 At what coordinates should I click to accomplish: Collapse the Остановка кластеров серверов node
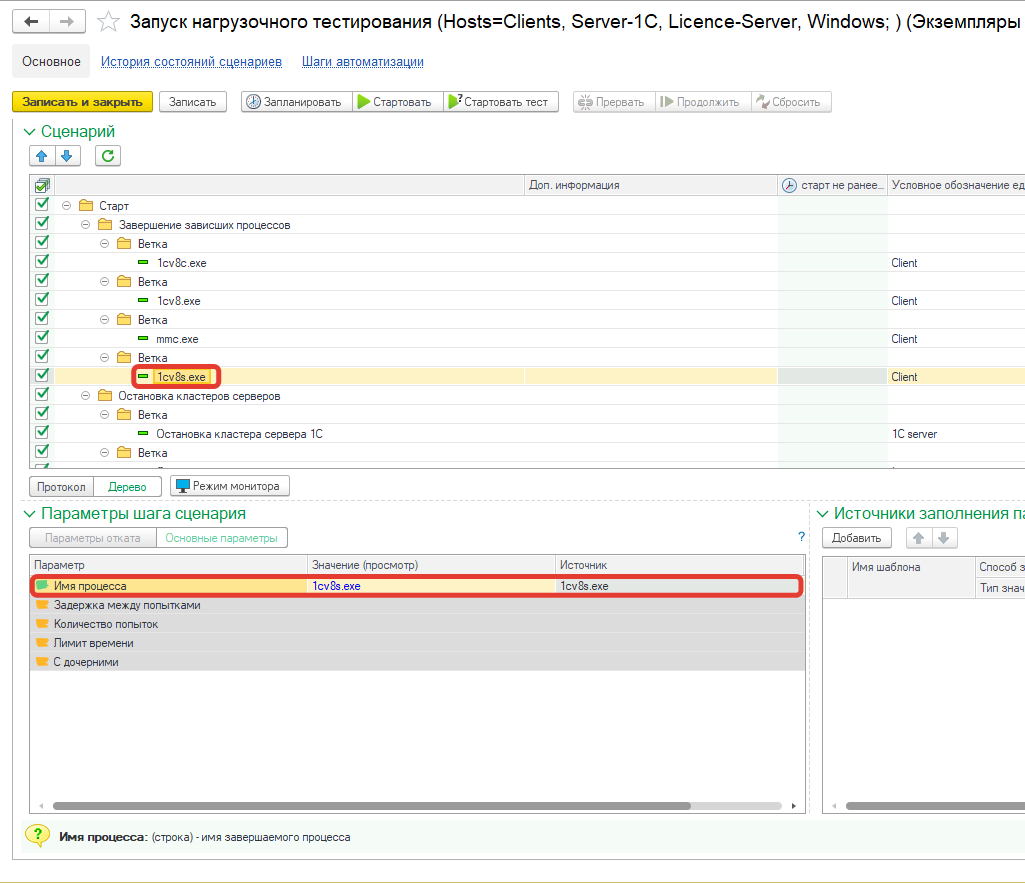tap(85, 396)
